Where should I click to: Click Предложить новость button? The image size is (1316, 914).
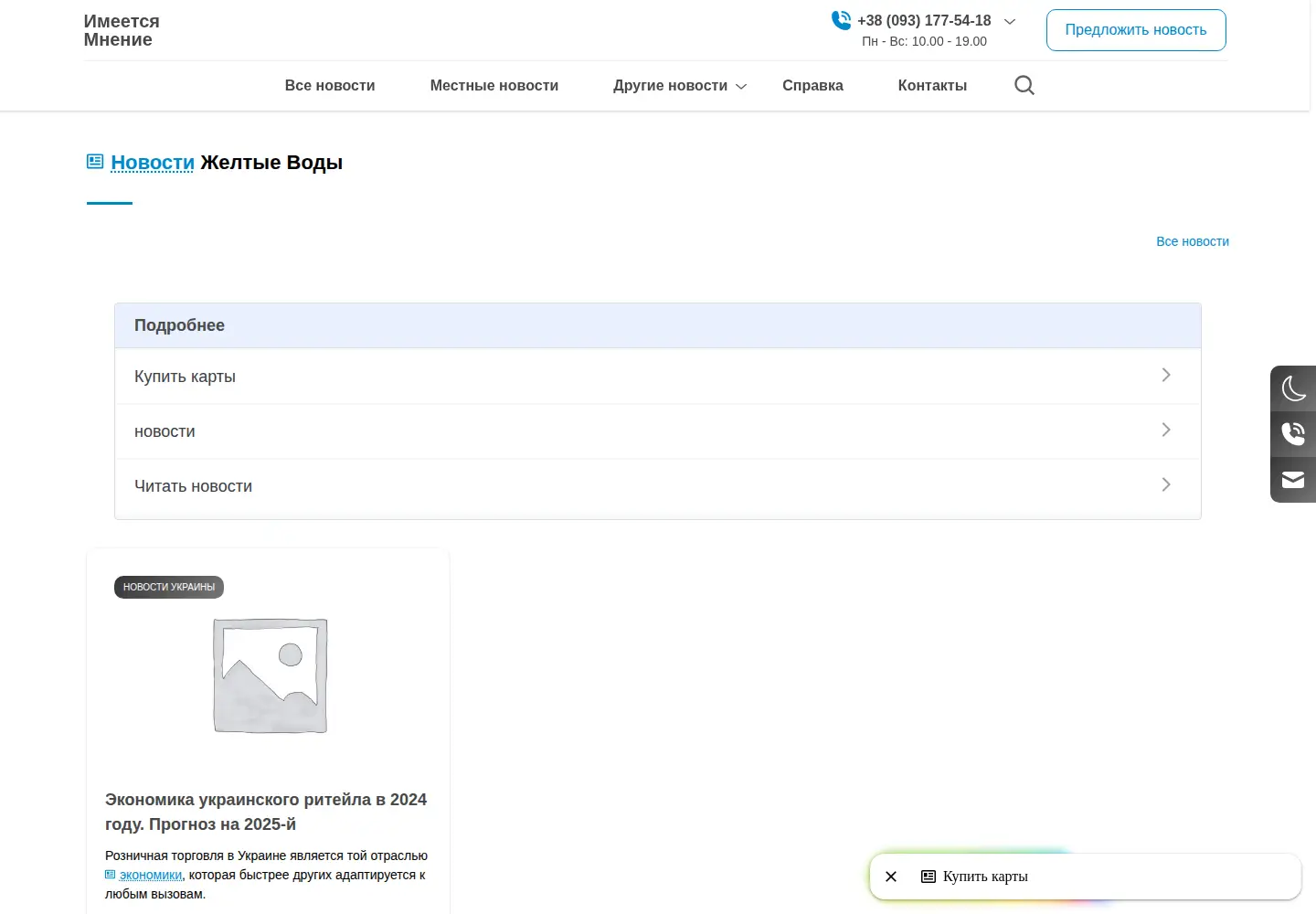[x=1136, y=30]
